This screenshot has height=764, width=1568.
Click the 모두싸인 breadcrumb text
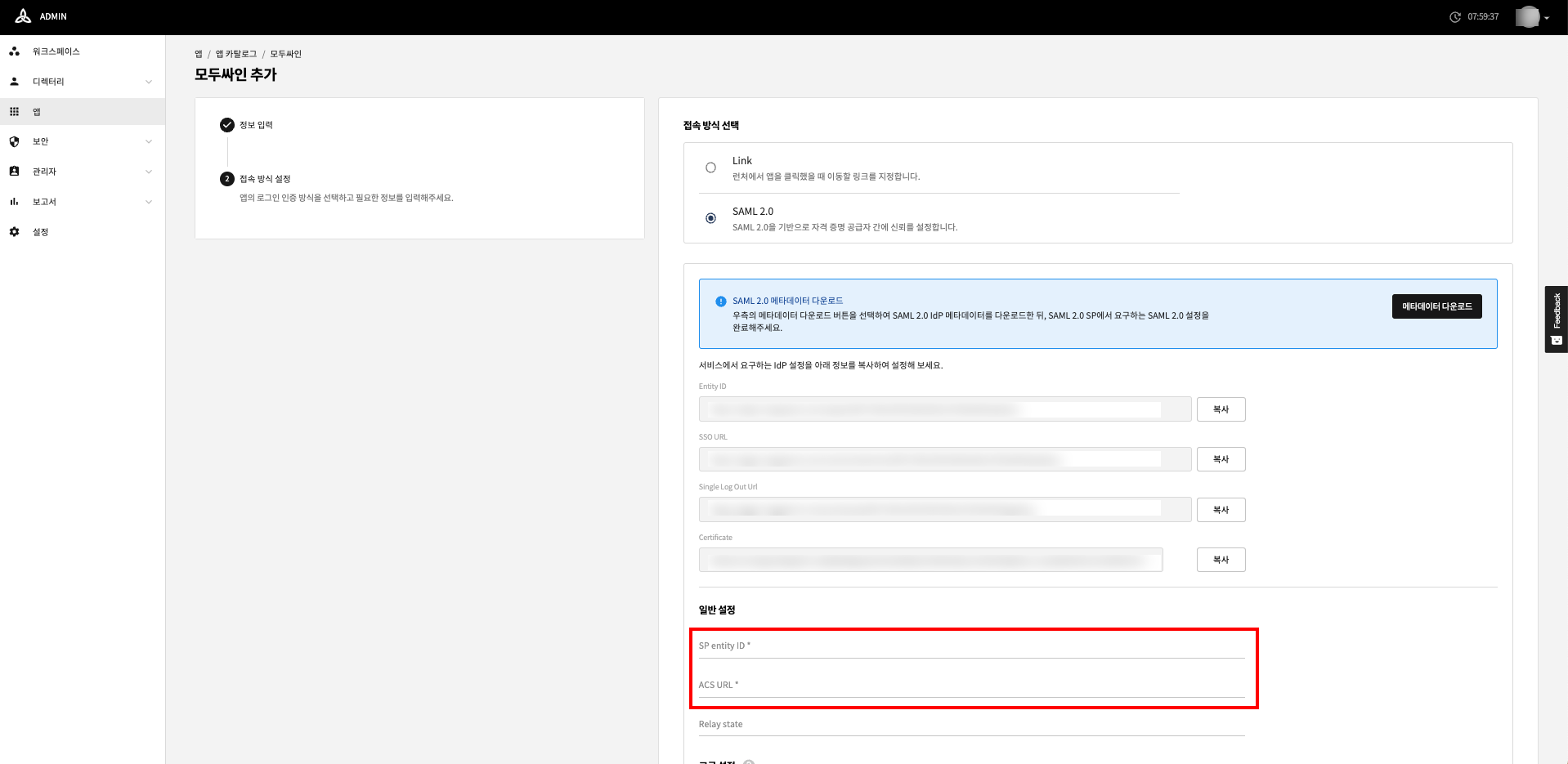click(286, 54)
